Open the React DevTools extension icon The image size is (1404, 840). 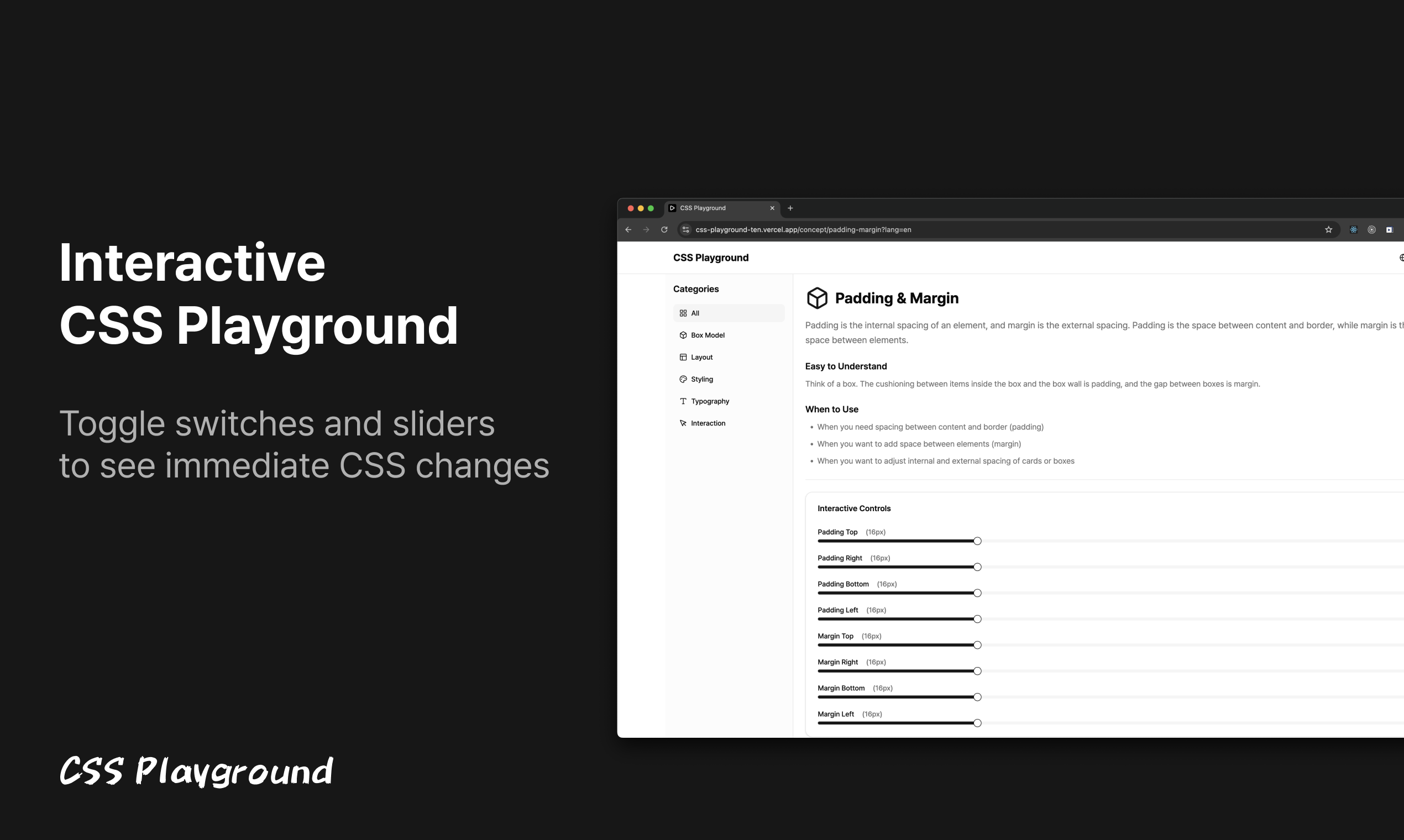click(1354, 230)
